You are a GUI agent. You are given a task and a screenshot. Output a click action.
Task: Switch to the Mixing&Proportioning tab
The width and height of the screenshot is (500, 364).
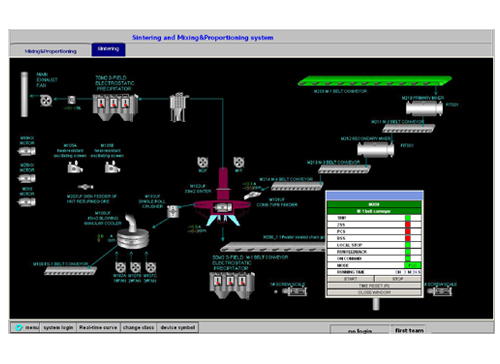point(51,51)
